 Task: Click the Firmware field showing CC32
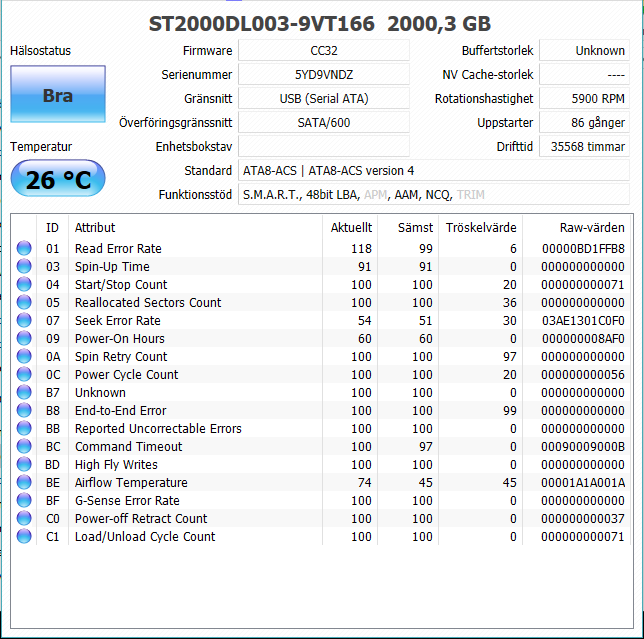(323, 50)
